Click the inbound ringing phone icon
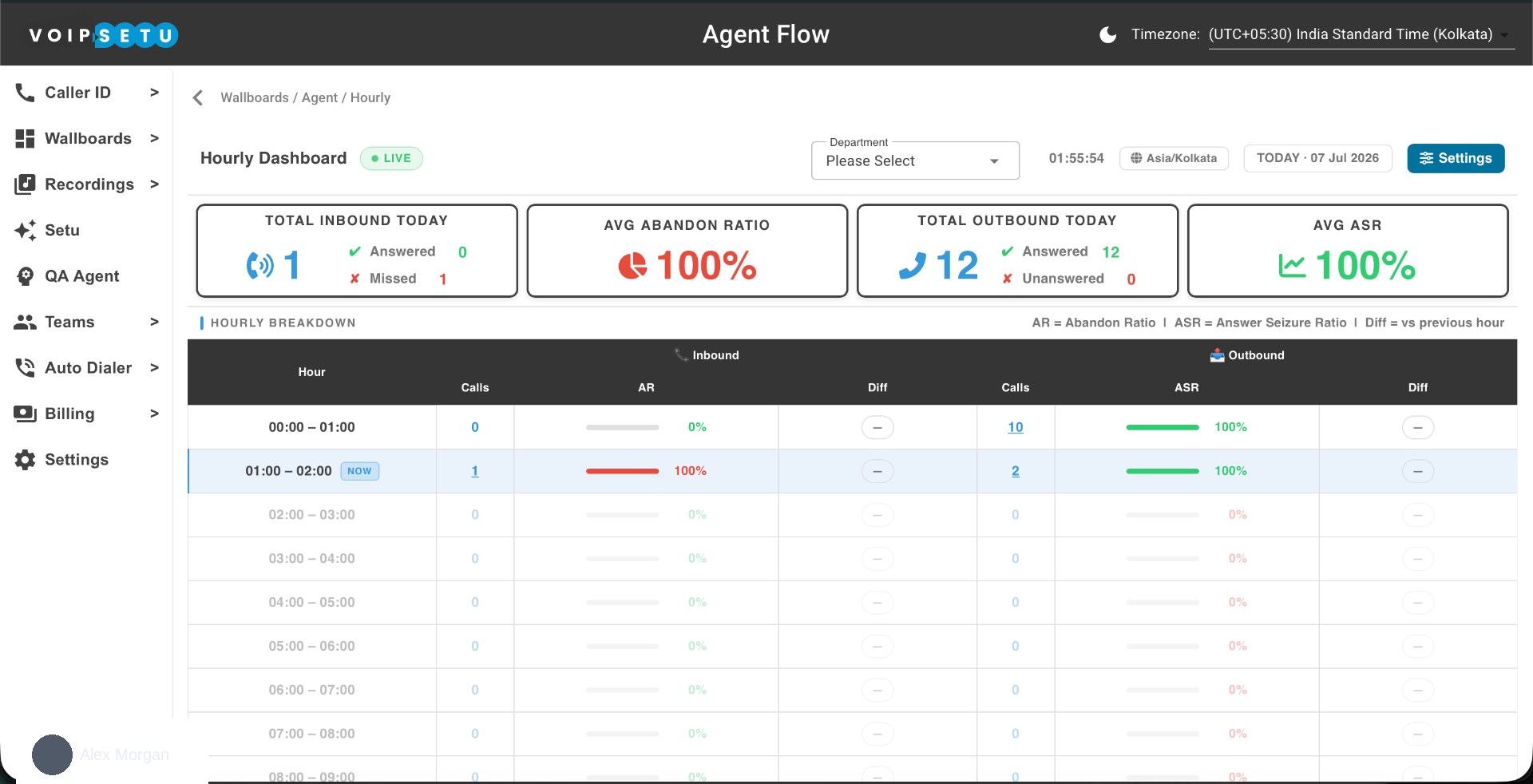The width and height of the screenshot is (1533, 784). click(259, 265)
